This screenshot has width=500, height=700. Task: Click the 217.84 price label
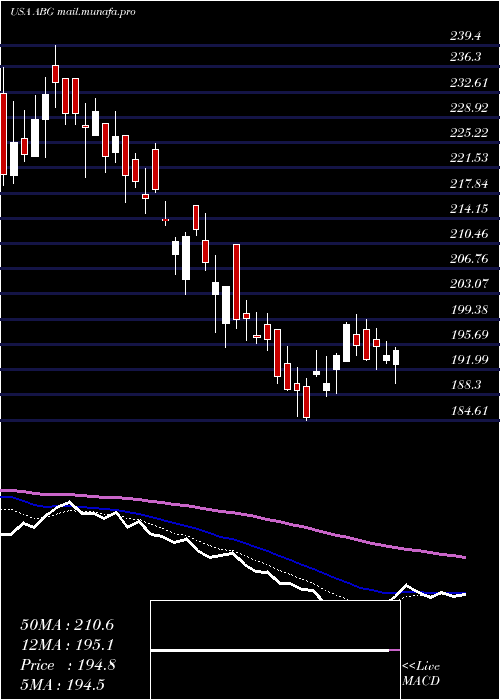click(x=468, y=183)
